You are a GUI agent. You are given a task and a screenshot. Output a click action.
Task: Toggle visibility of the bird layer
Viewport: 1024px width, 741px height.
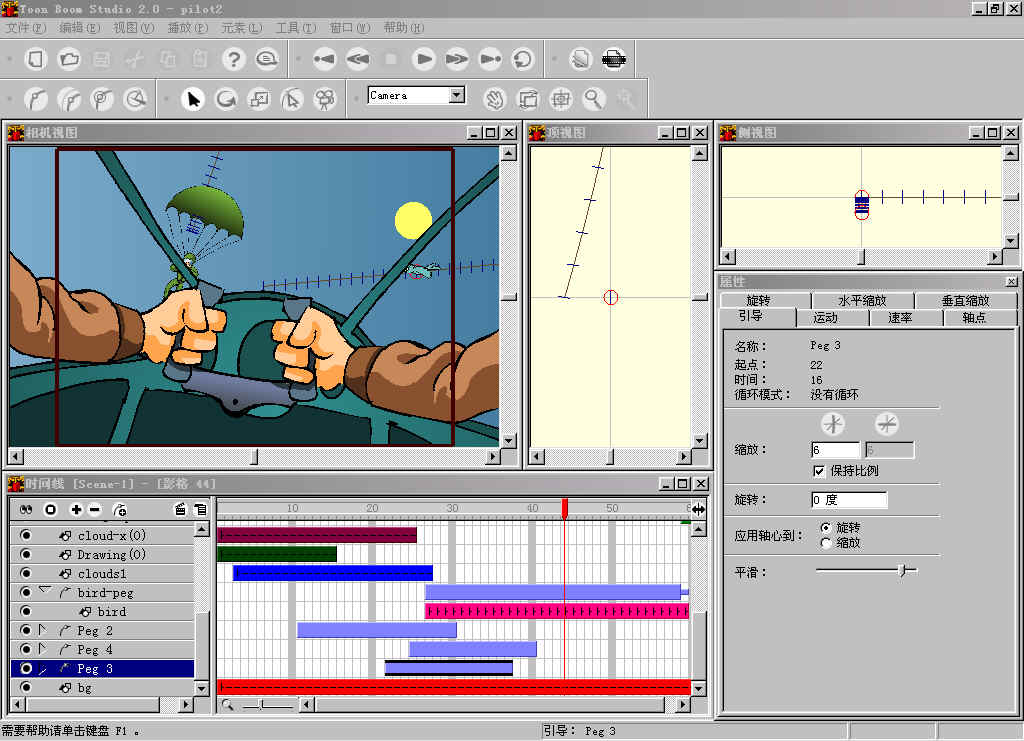(x=26, y=611)
